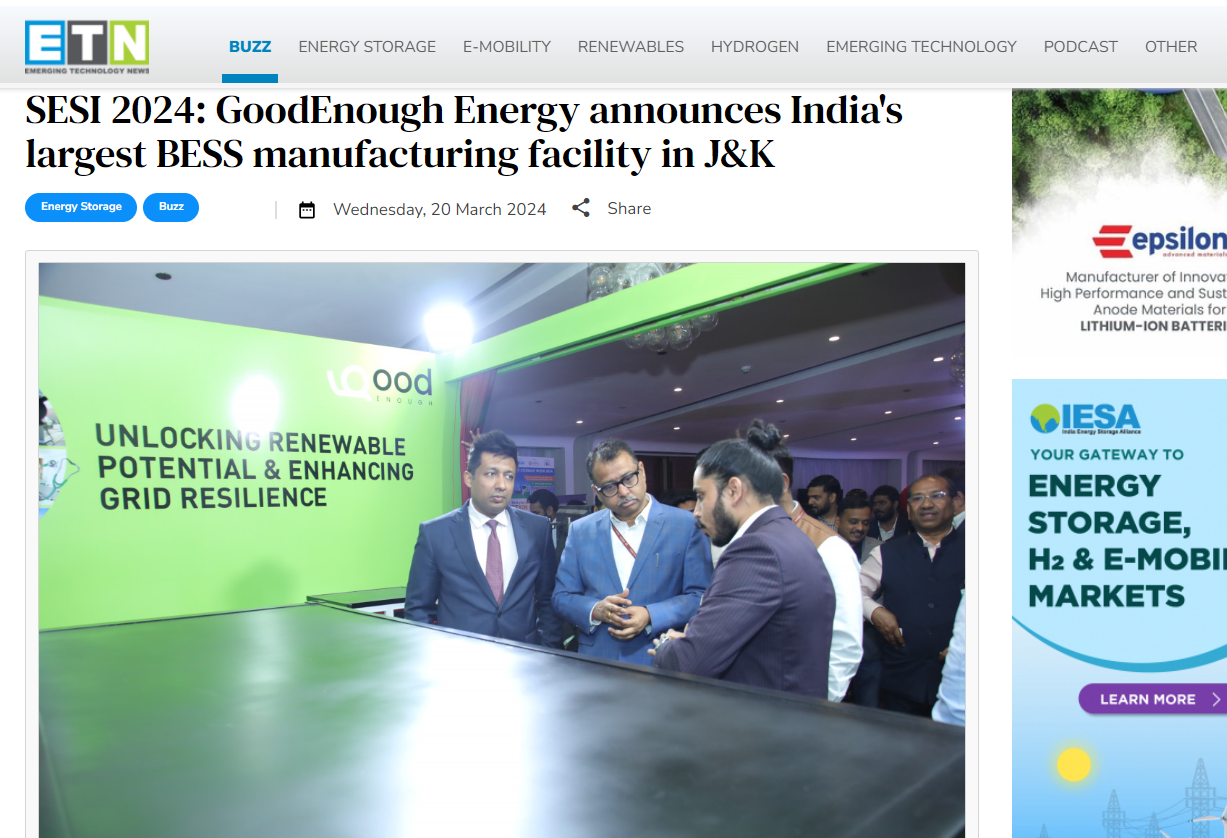Screen dimensions: 1227x838
Task: Click the Energy Storage tag pill
Action: tap(81, 207)
